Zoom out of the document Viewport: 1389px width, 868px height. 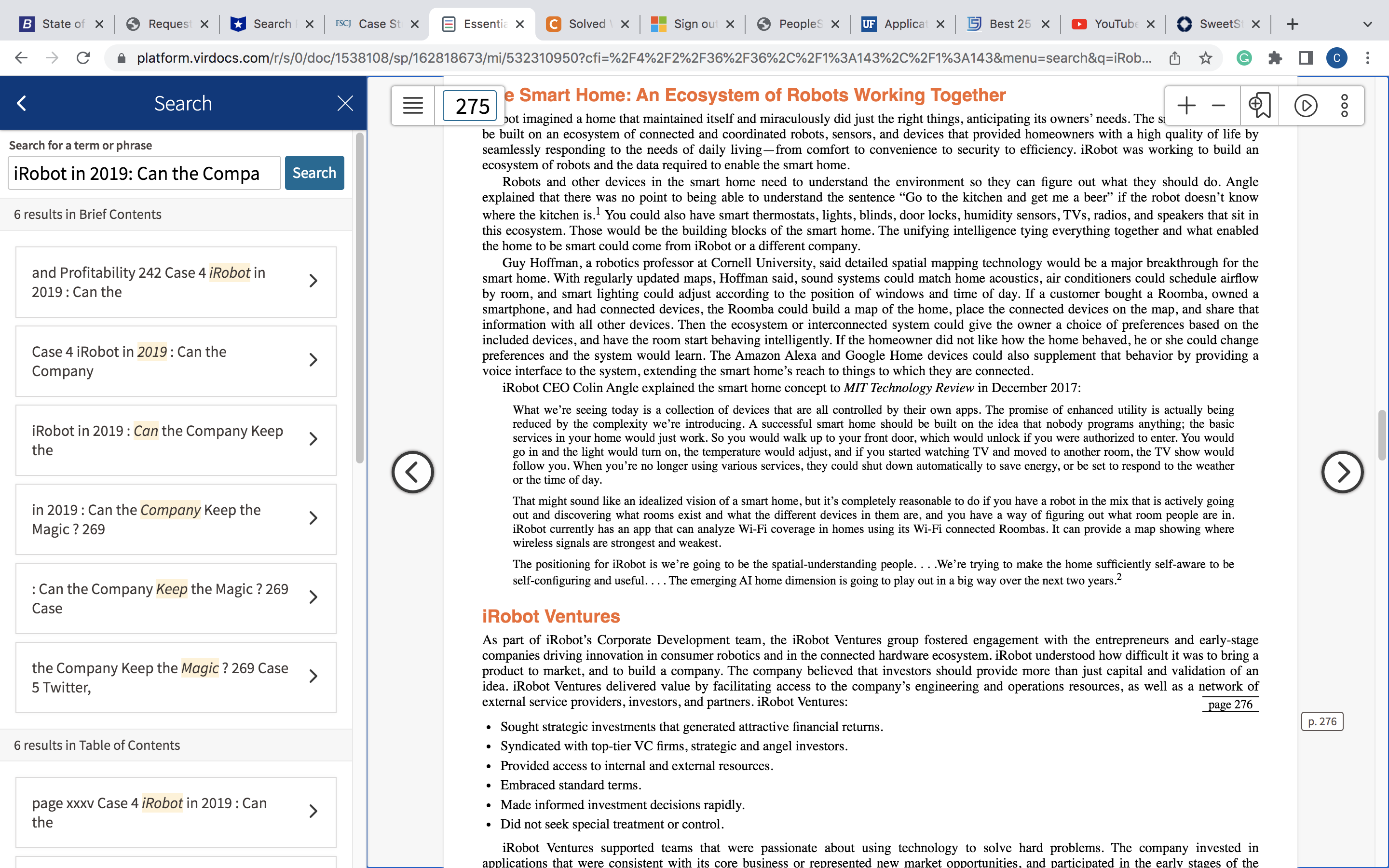[1218, 106]
